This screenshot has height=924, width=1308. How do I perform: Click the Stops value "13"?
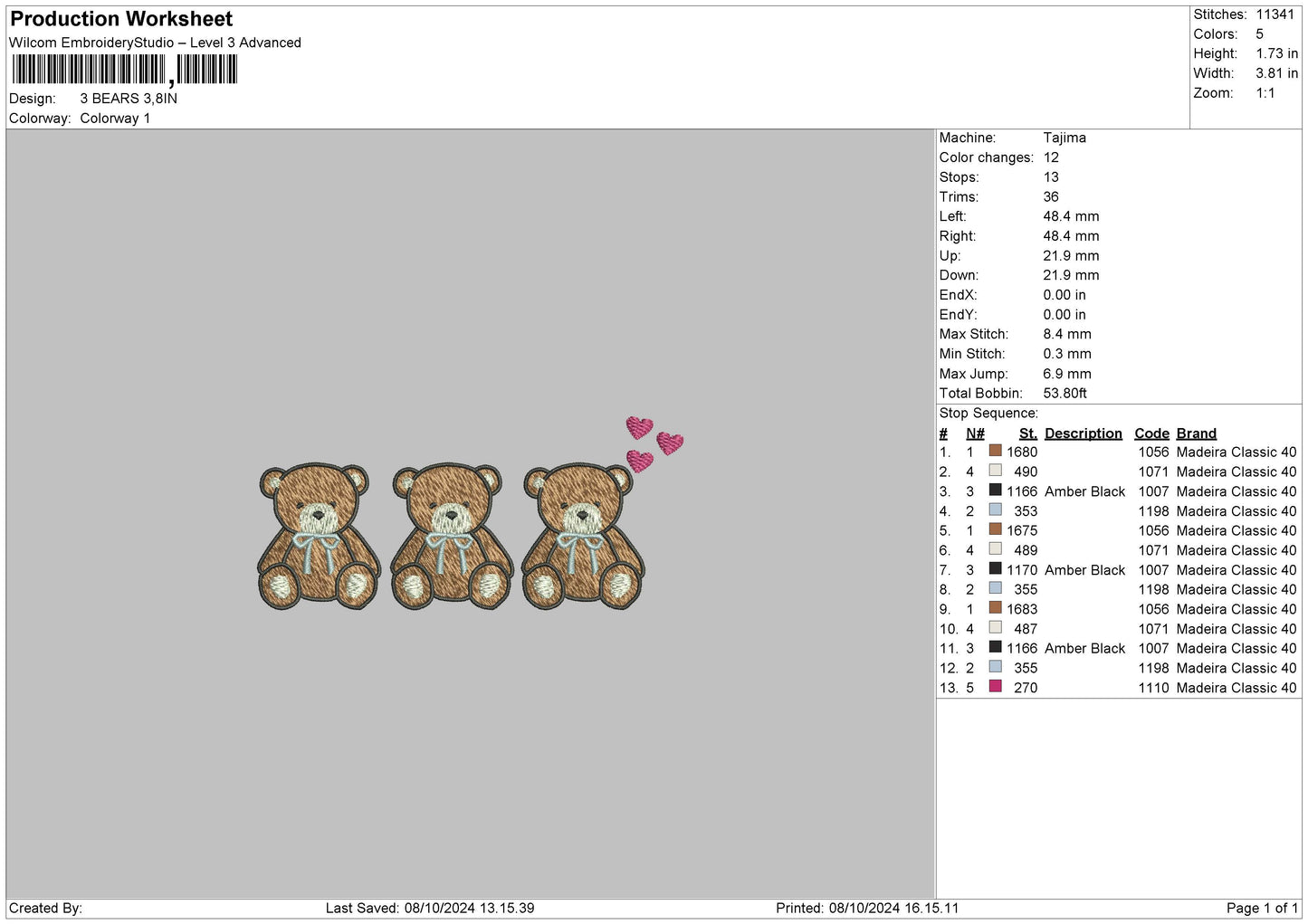tap(1051, 177)
